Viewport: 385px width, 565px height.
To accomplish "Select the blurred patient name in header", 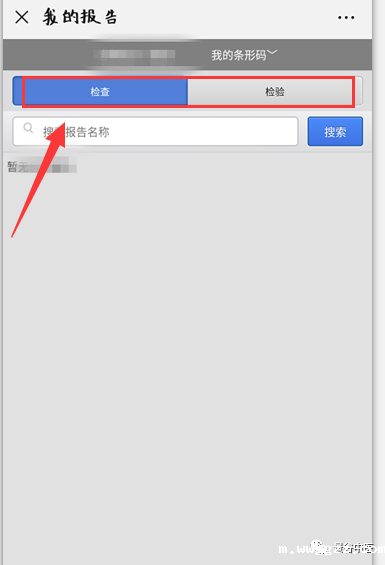I will (134, 55).
